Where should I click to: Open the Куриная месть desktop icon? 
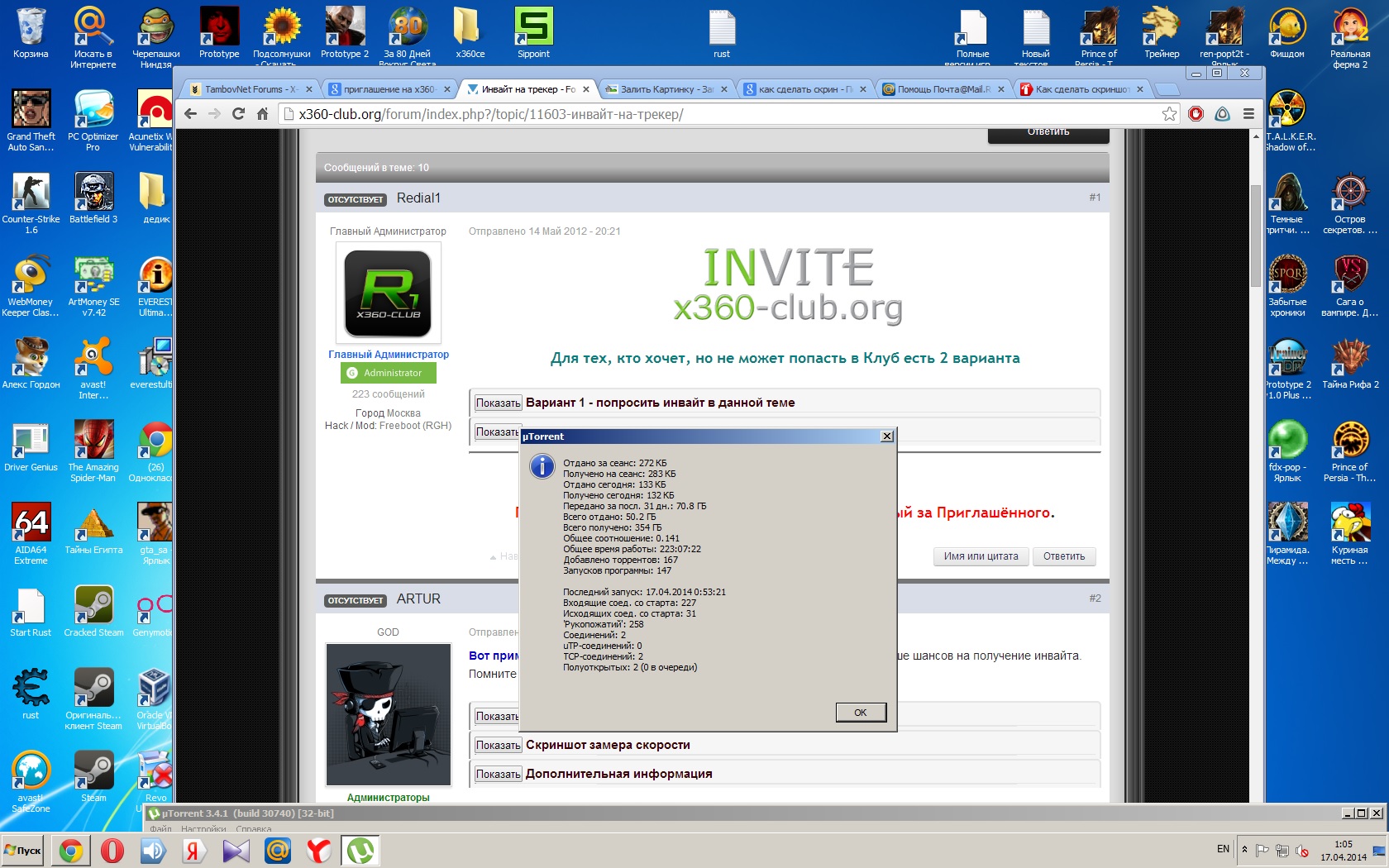pos(1350,534)
